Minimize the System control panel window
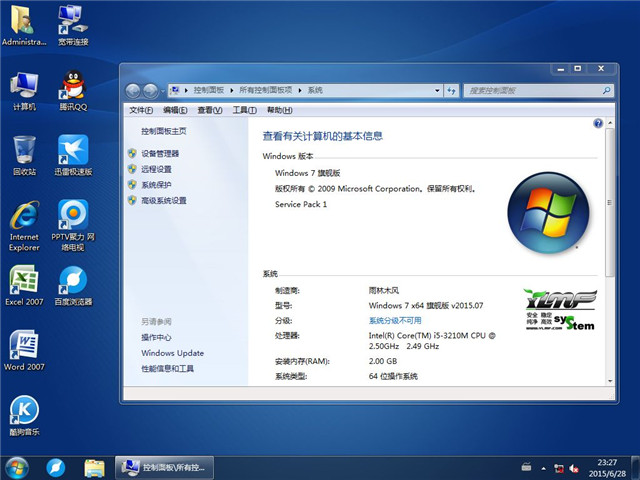The image size is (640, 480). pyautogui.click(x=561, y=69)
